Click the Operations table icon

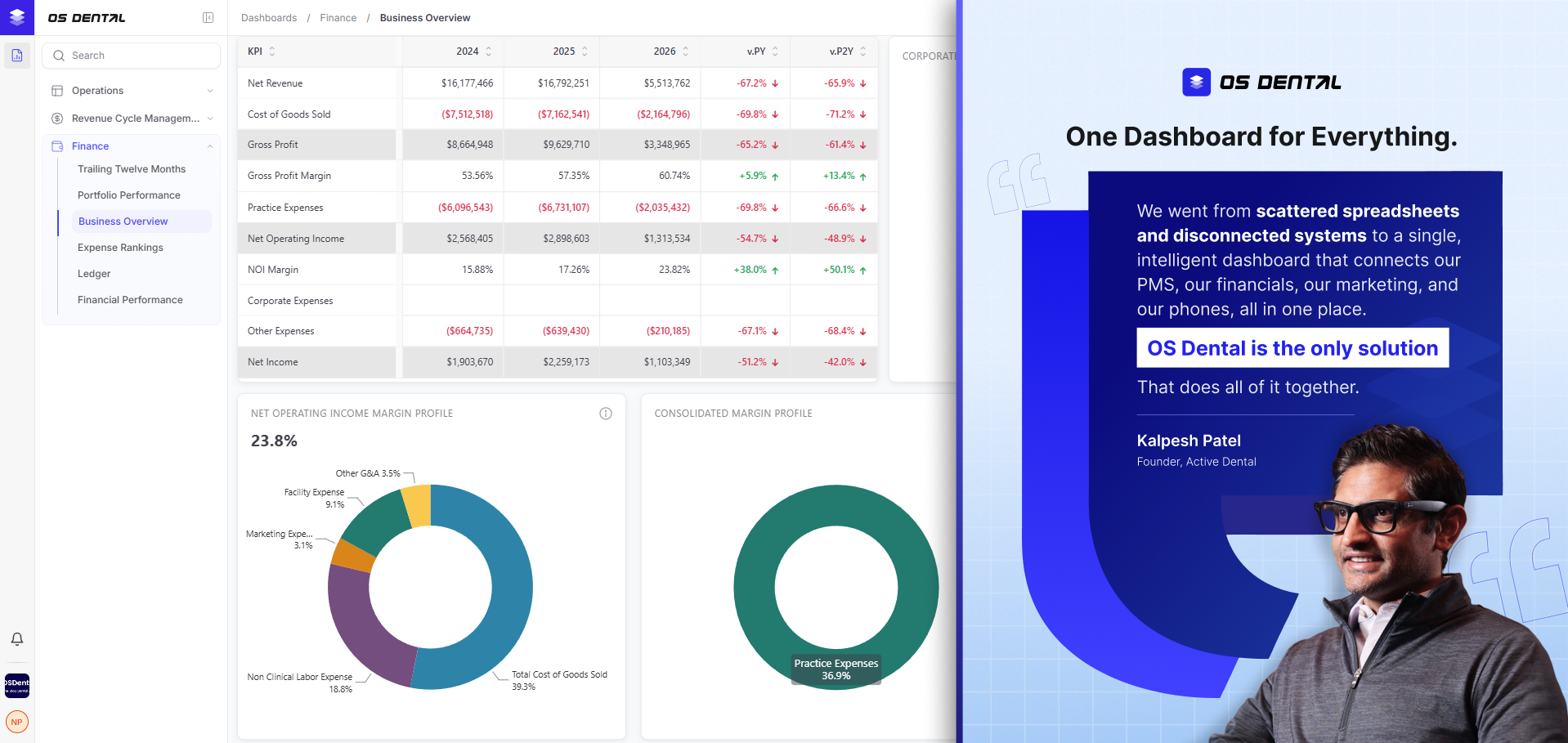tap(57, 91)
